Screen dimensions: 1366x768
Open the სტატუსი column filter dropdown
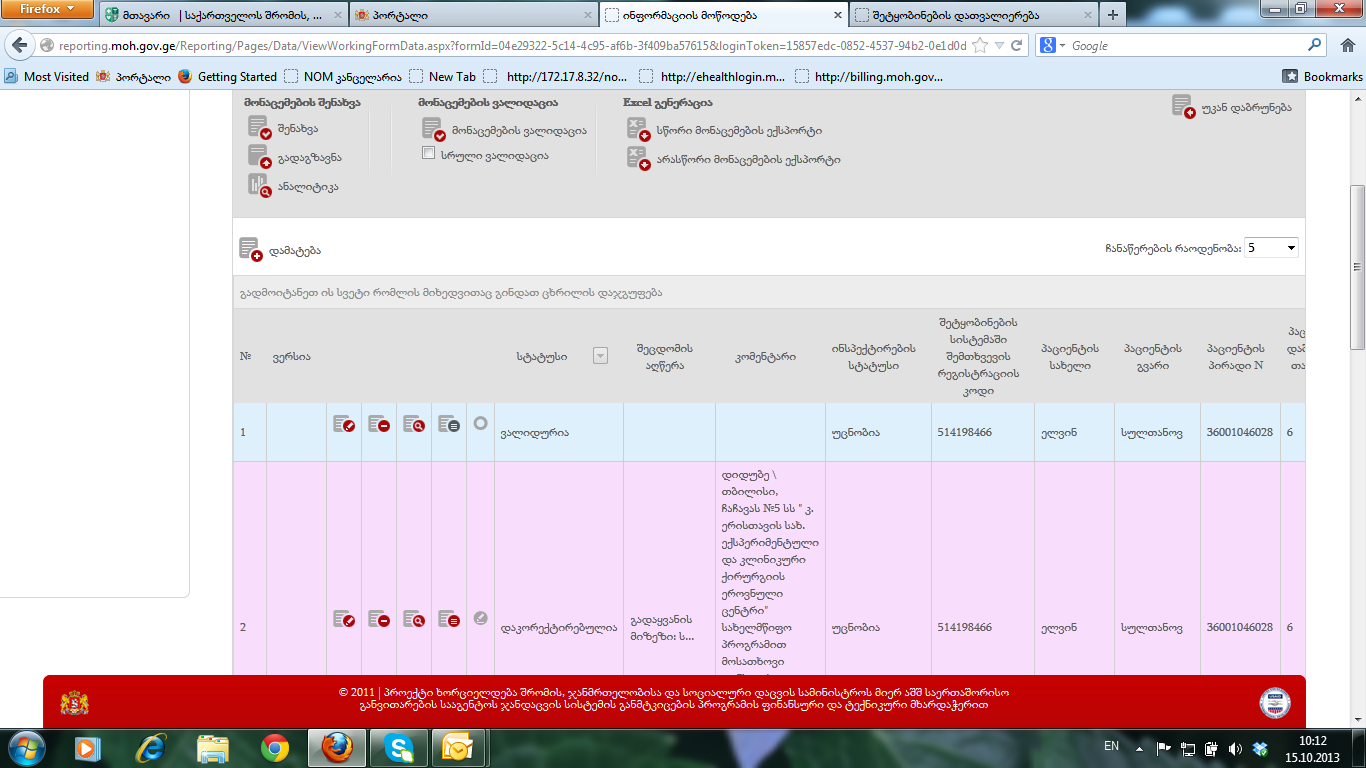(x=600, y=355)
